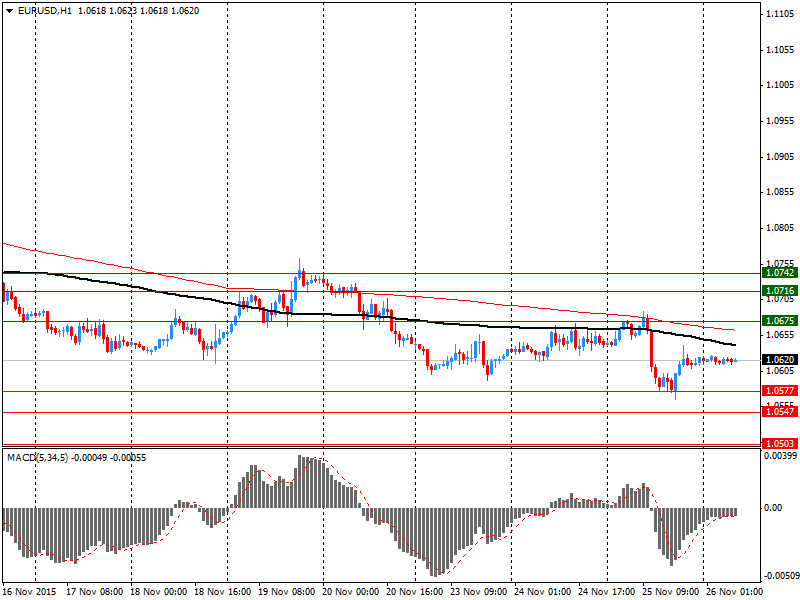Select the red 1.0577 support level label
The width and height of the screenshot is (800, 600).
pyautogui.click(x=778, y=391)
